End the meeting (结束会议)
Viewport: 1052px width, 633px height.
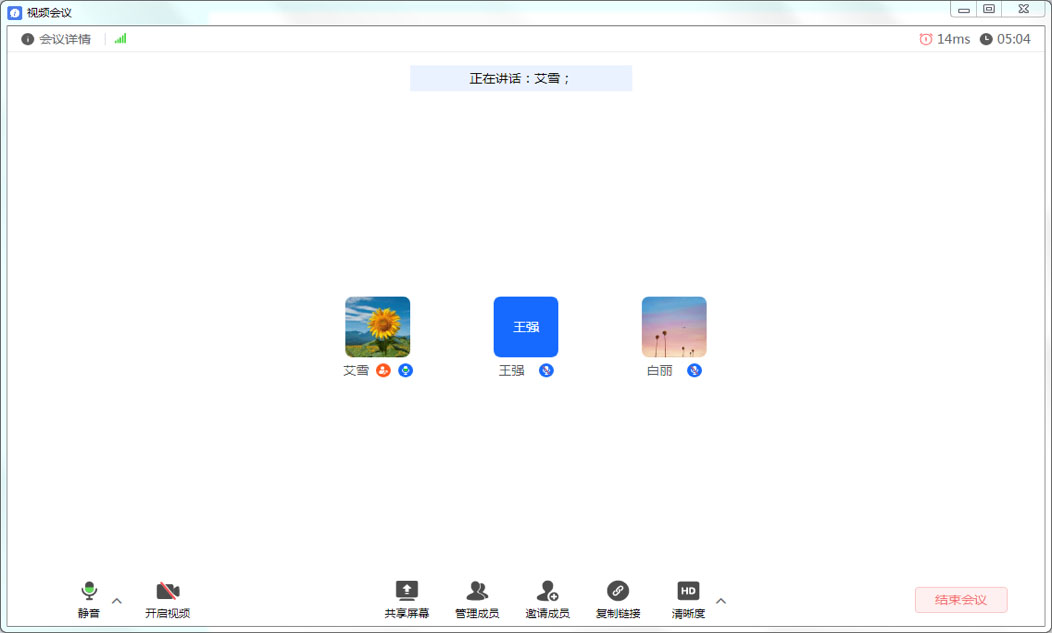click(x=960, y=600)
